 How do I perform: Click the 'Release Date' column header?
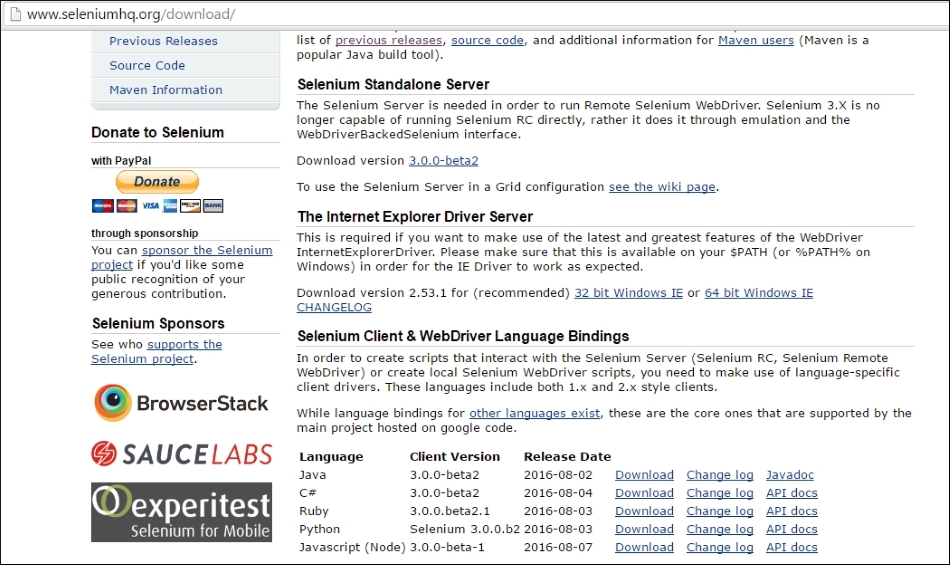coord(567,457)
